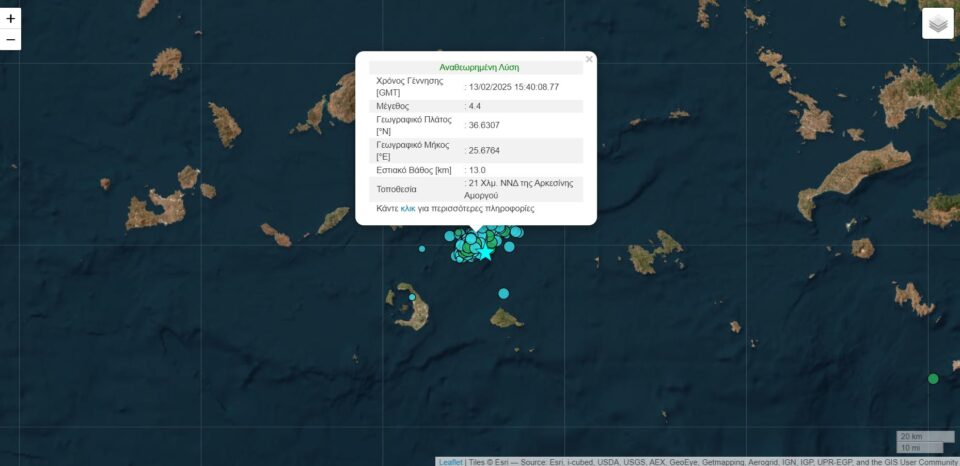960x466 pixels.
Task: Click the large cyan circle right of the star
Action: click(509, 246)
